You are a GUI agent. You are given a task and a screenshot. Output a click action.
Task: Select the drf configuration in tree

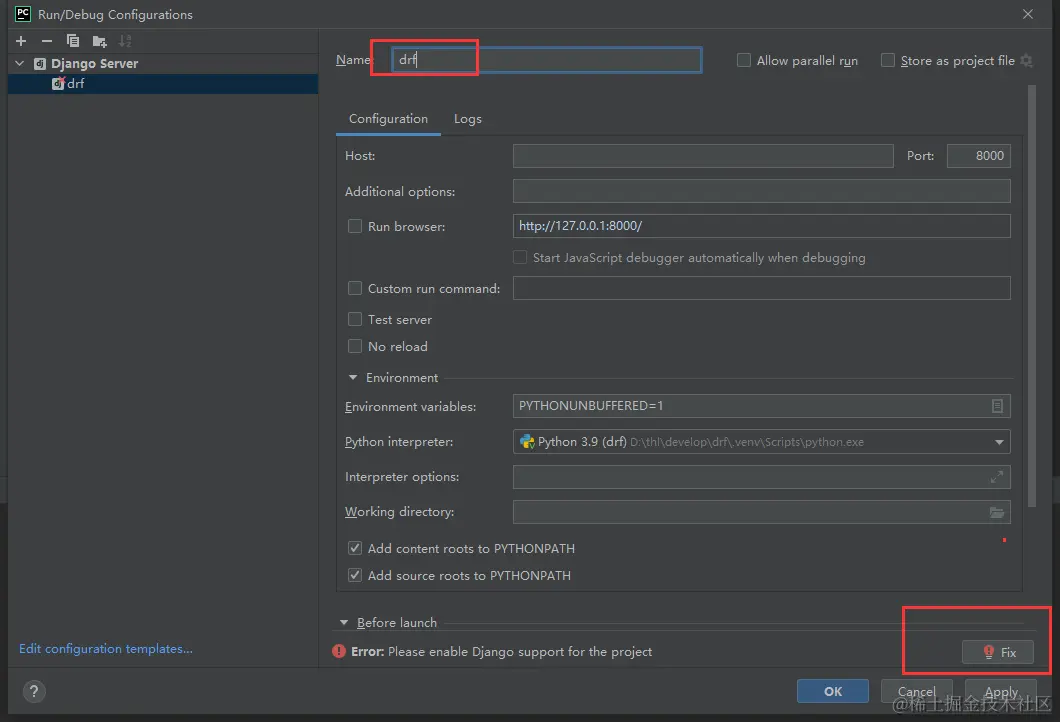[x=163, y=84]
